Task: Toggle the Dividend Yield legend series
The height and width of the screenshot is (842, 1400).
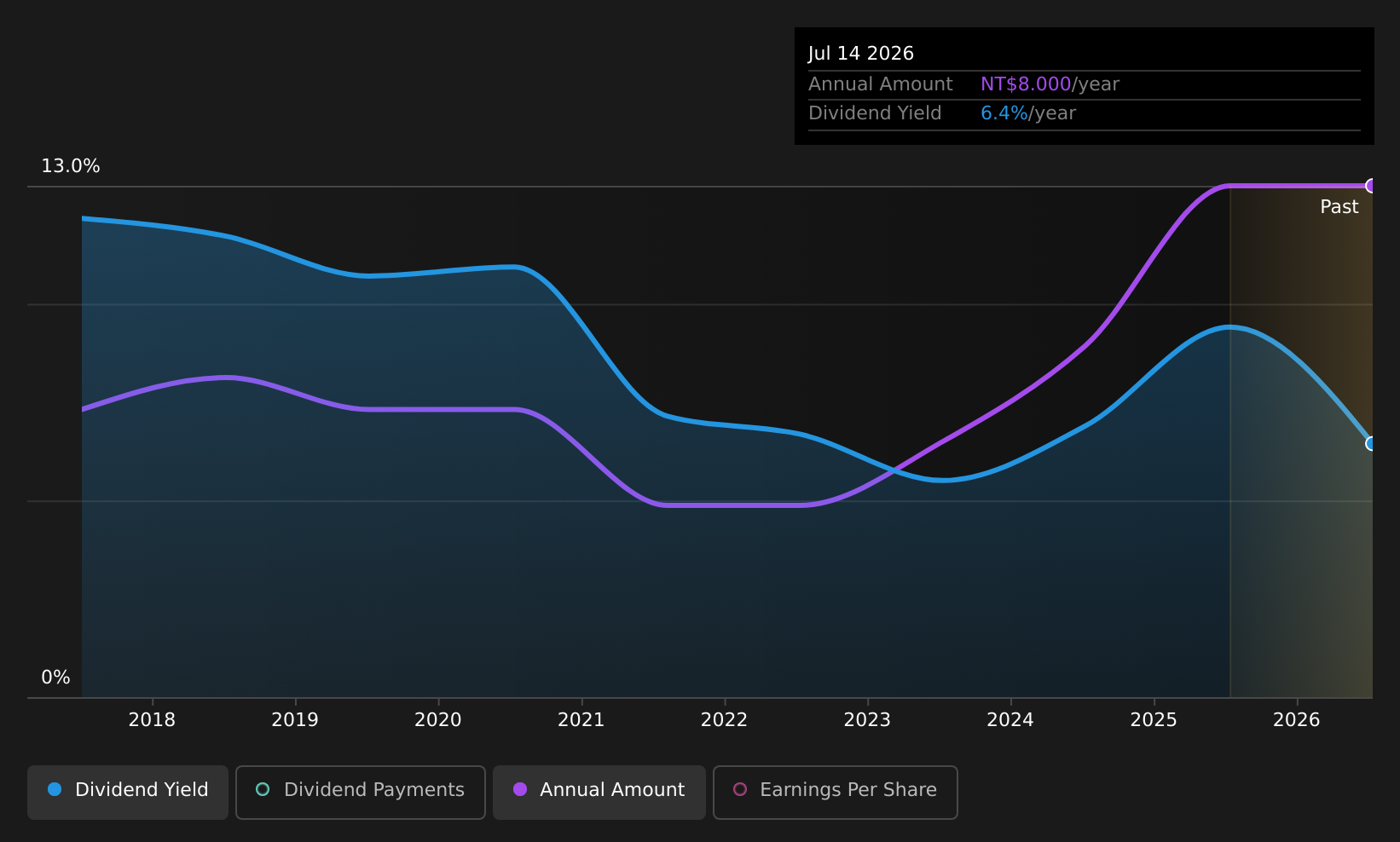Action: 128,792
